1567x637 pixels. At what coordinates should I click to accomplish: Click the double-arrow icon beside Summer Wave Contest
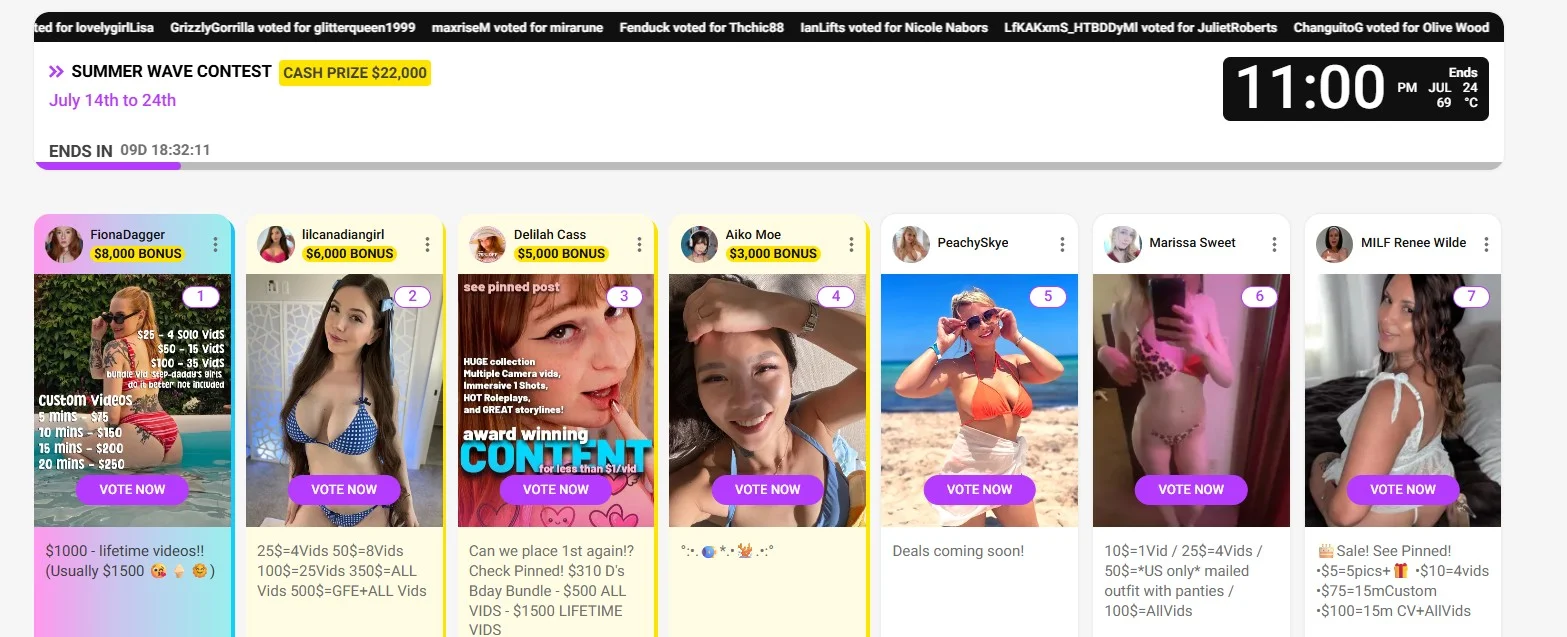[57, 72]
